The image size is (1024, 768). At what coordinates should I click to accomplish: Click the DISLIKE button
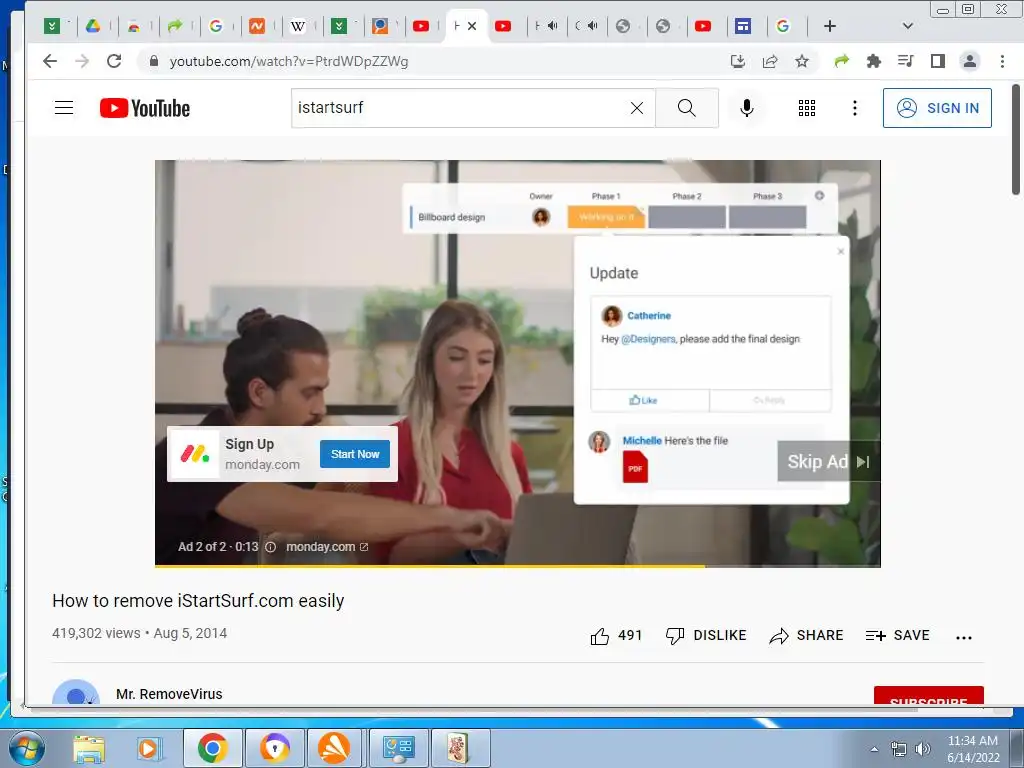[x=706, y=635]
